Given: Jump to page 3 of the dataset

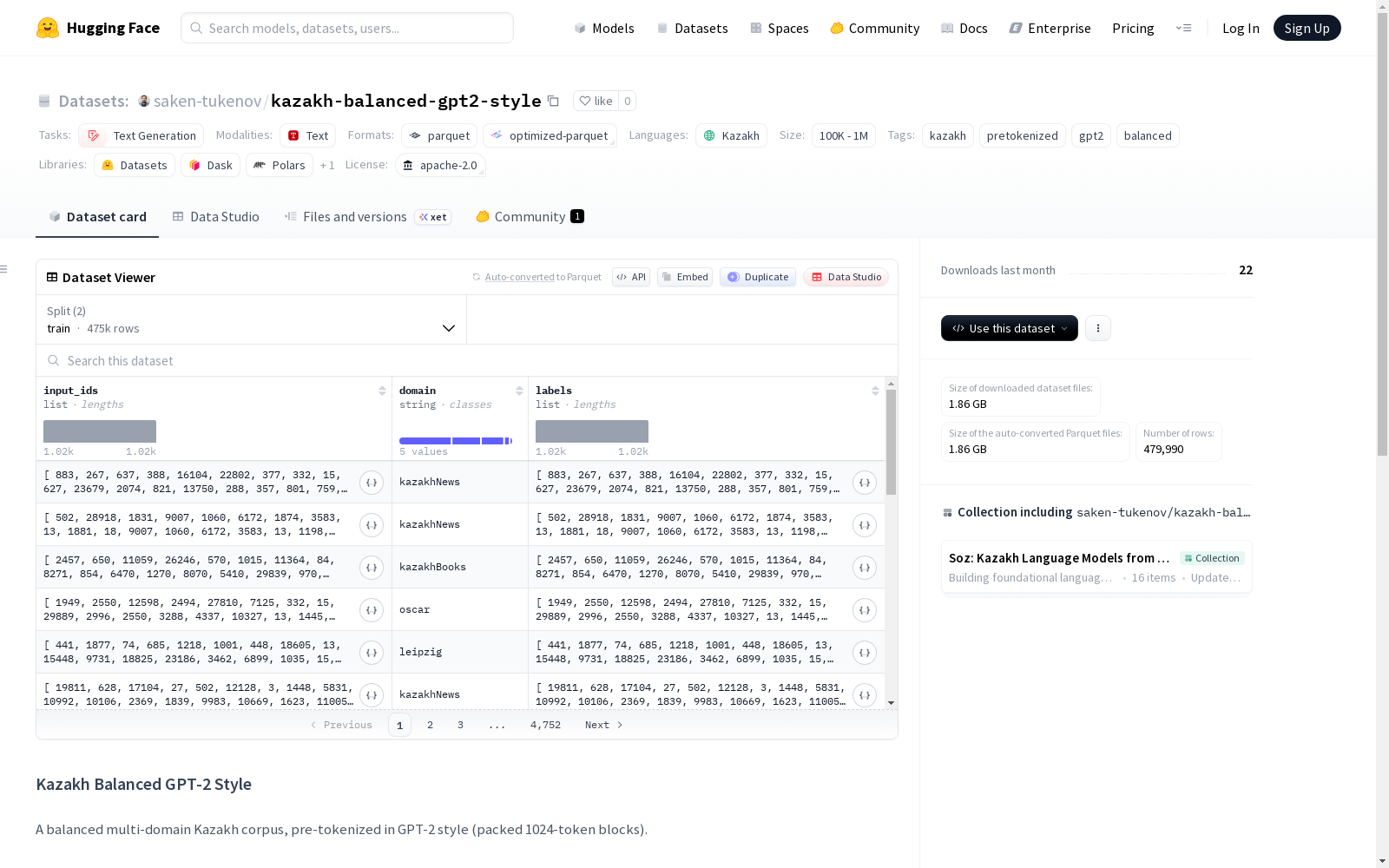Looking at the screenshot, I should pos(460,725).
